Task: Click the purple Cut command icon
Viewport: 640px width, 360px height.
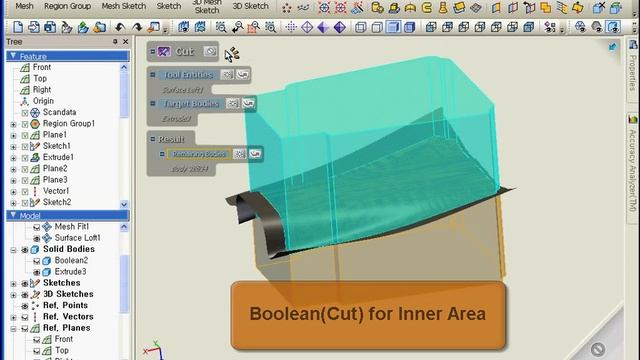Action: (x=164, y=51)
